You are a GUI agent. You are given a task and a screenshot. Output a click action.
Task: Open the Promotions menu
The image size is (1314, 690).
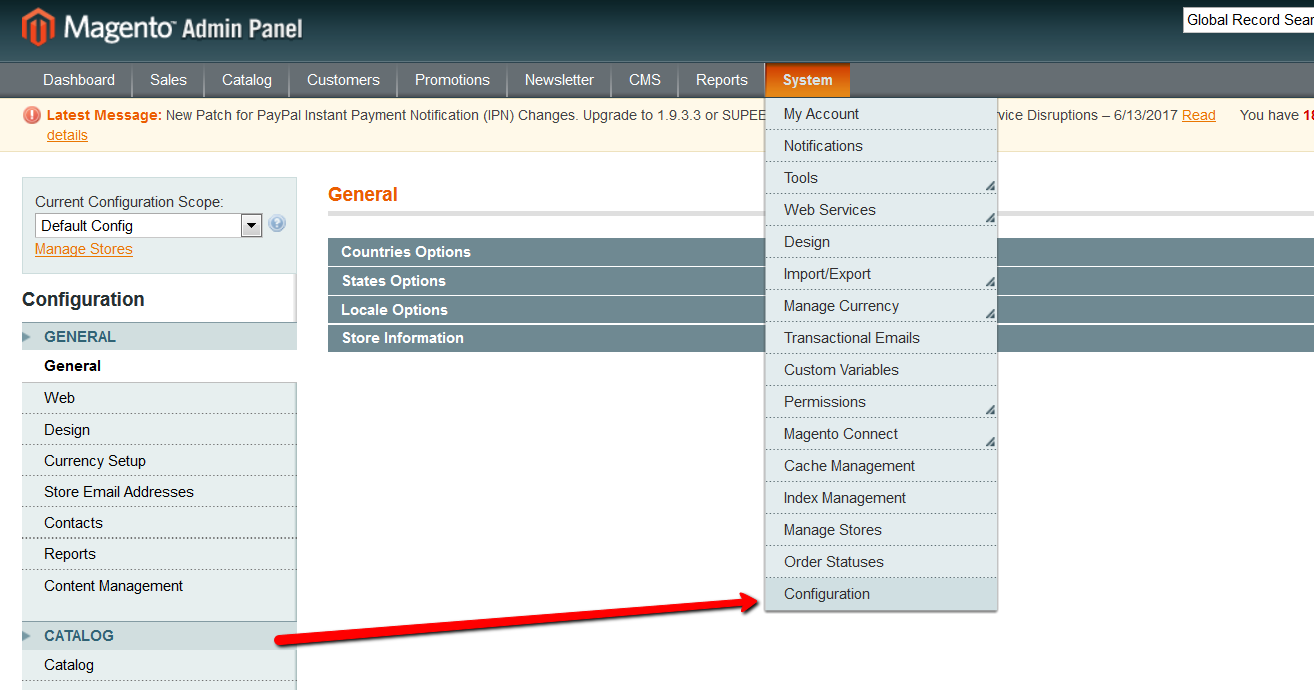pyautogui.click(x=452, y=80)
